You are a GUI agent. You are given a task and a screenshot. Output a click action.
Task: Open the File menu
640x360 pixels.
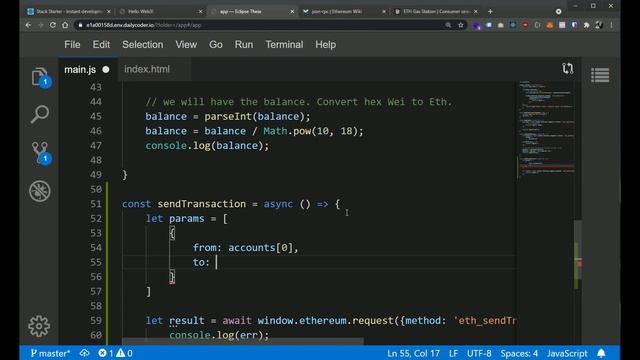72,44
